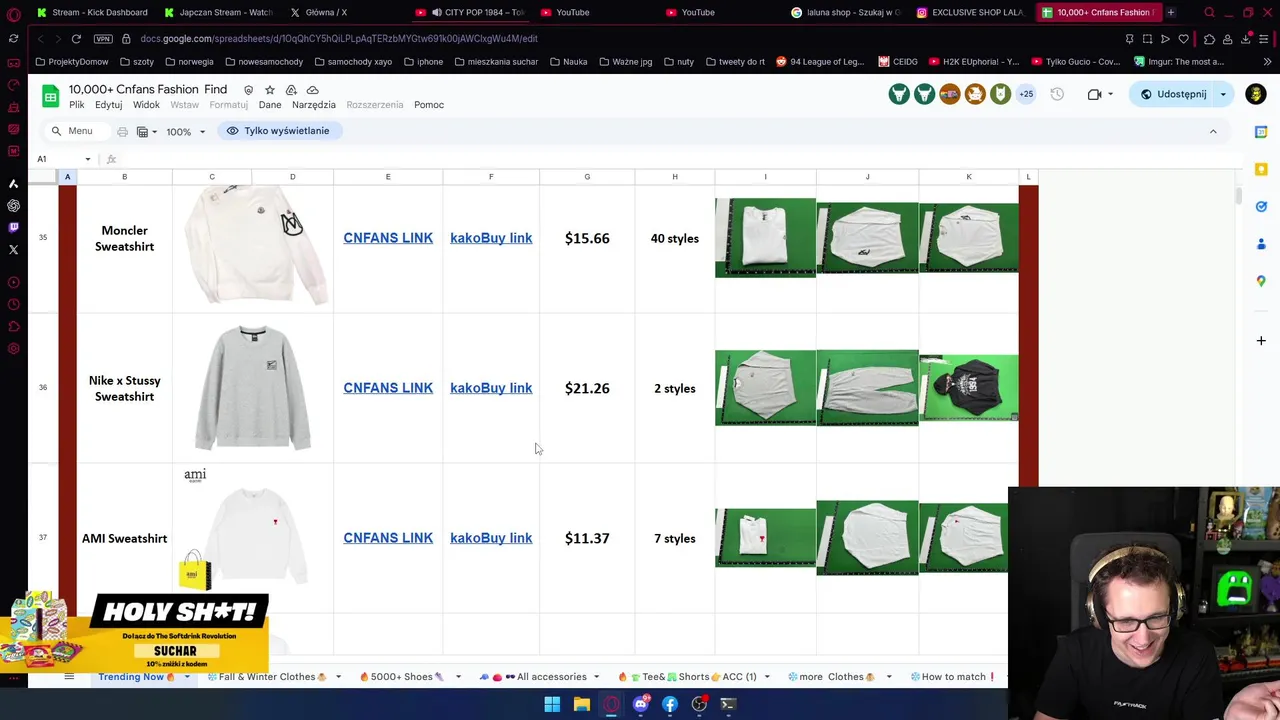Open Facebook app from the taskbar

tap(670, 704)
